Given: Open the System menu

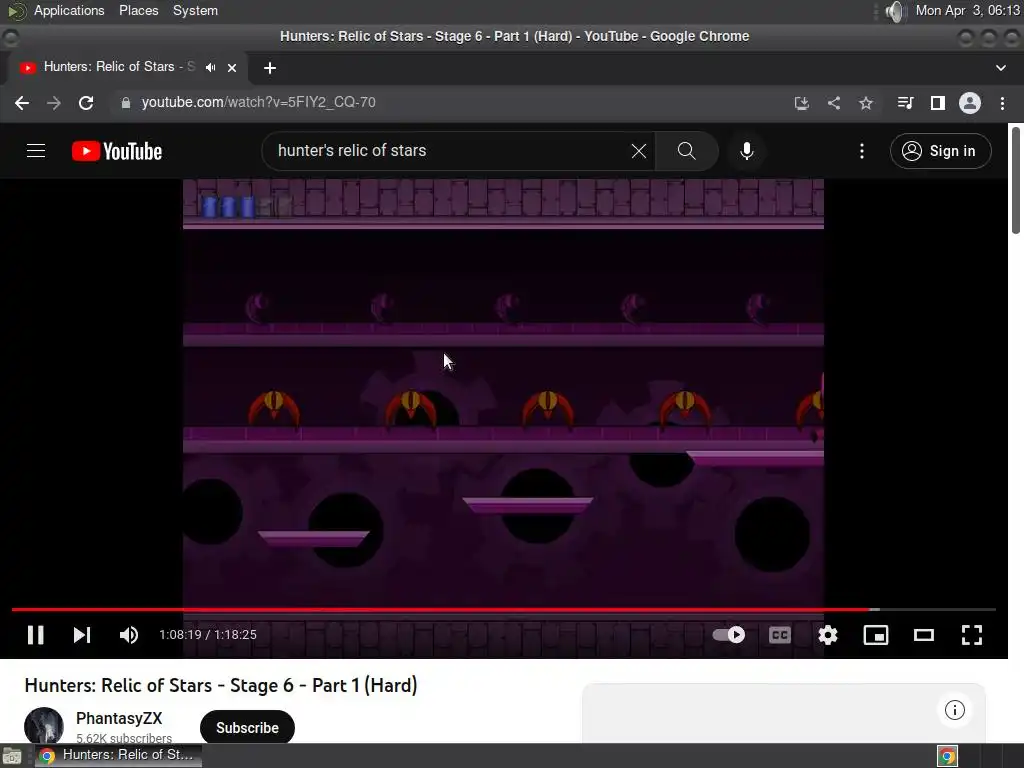Looking at the screenshot, I should [x=195, y=10].
